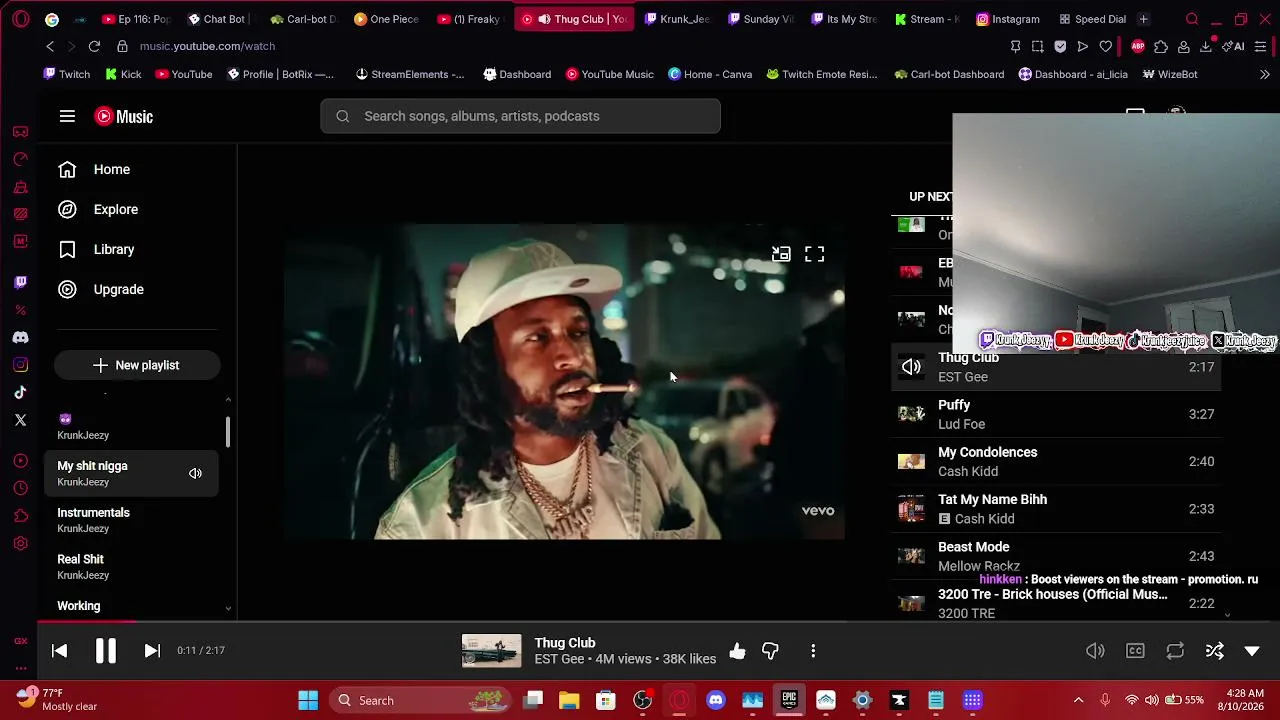Open the Explore section
Screen dimensions: 1280x720
click(98, 209)
